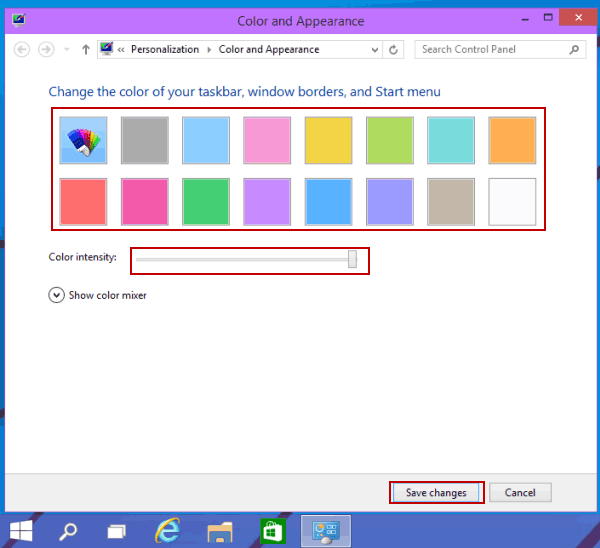The width and height of the screenshot is (600, 548).
Task: Click Personalization in the breadcrumb
Action: (x=165, y=49)
